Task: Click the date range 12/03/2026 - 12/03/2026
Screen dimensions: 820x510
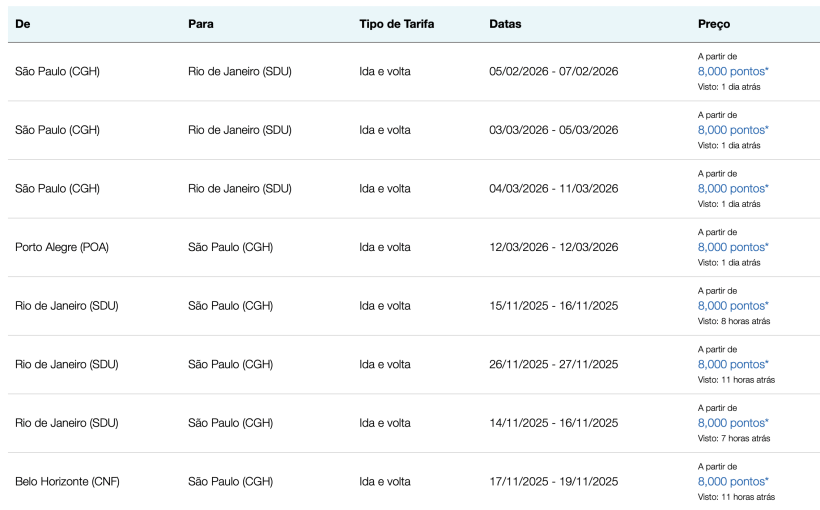Action: (x=553, y=247)
